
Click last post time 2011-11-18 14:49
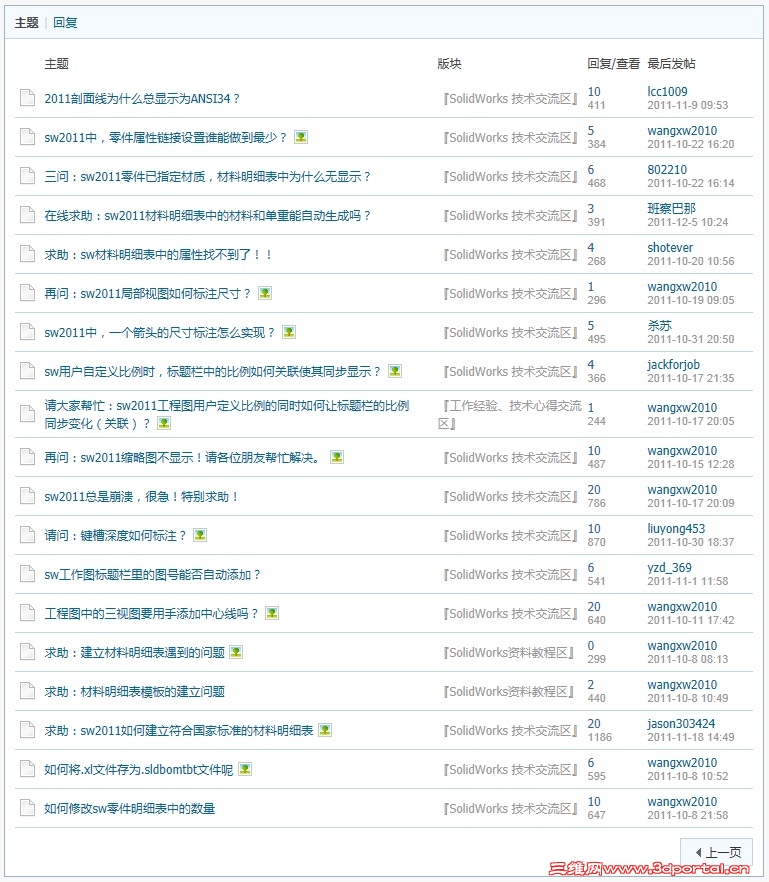pos(690,737)
